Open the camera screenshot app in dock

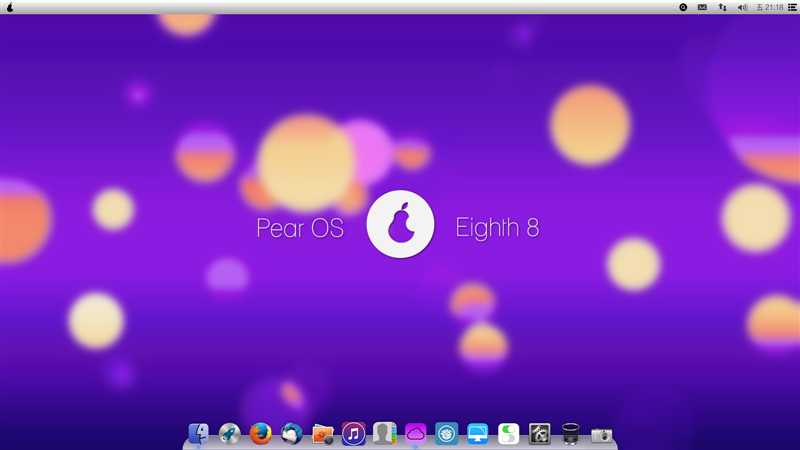pos(602,435)
